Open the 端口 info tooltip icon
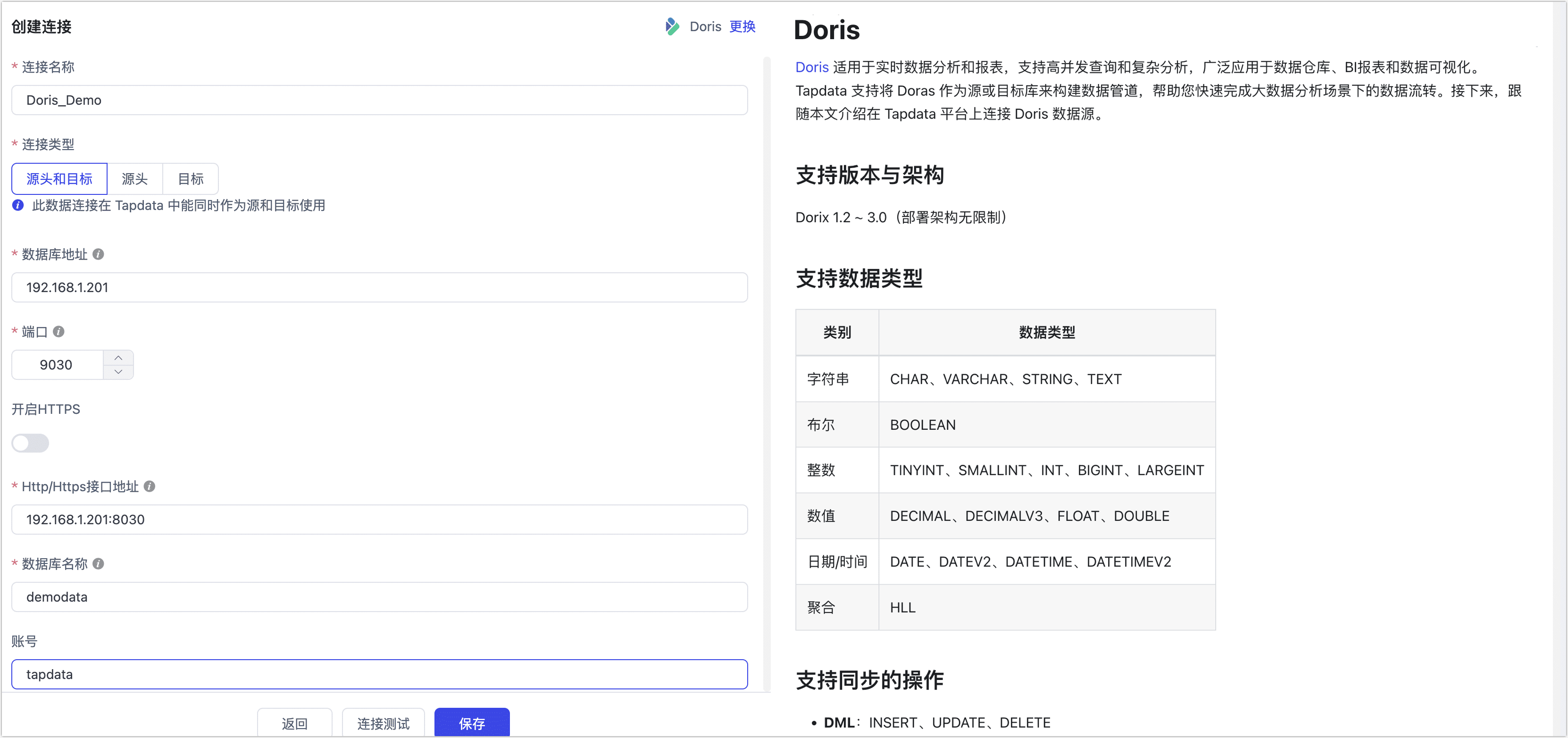The image size is (1568, 738). click(58, 332)
